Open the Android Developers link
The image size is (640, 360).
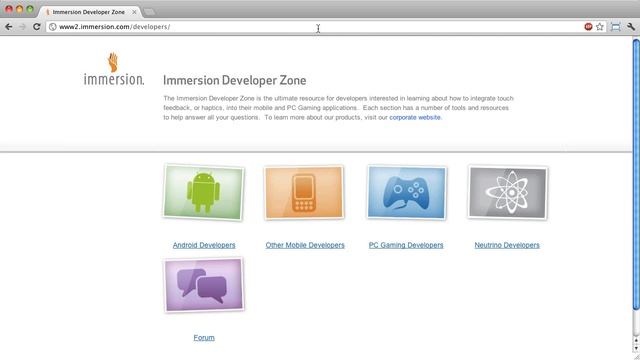point(204,245)
